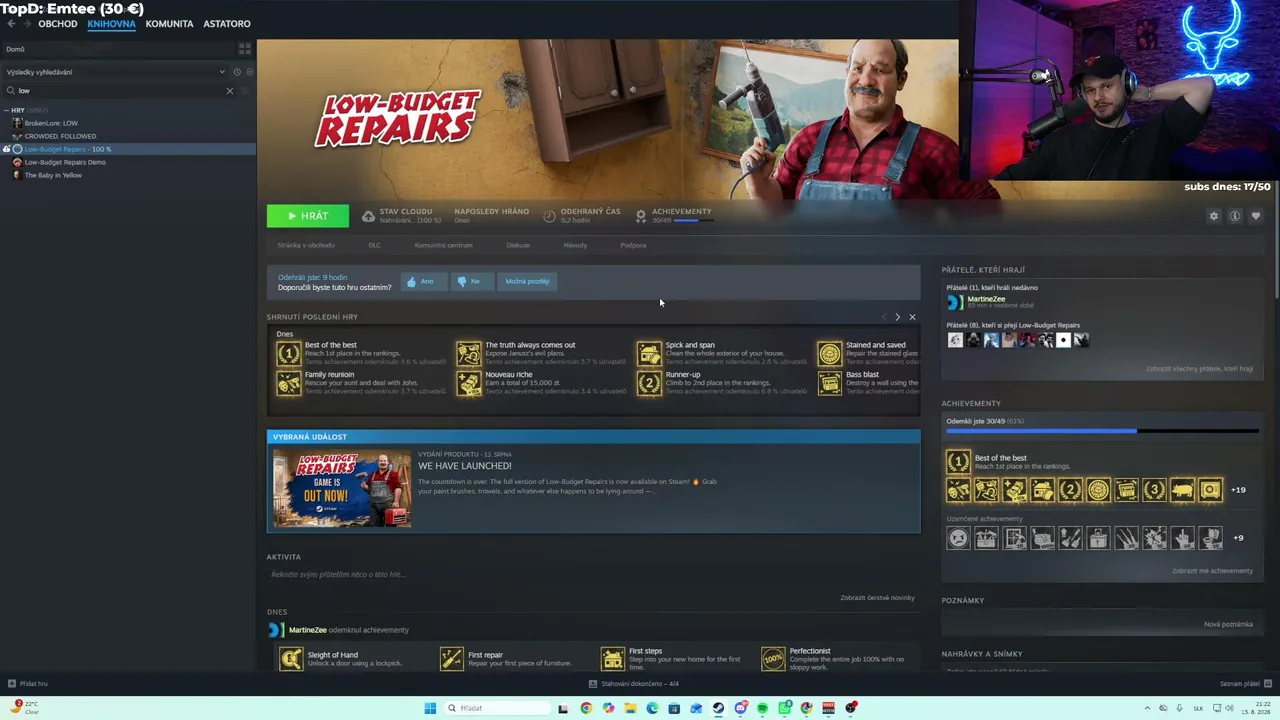Open Seznam přátel friends list
The height and width of the screenshot is (720, 1280).
1246,684
